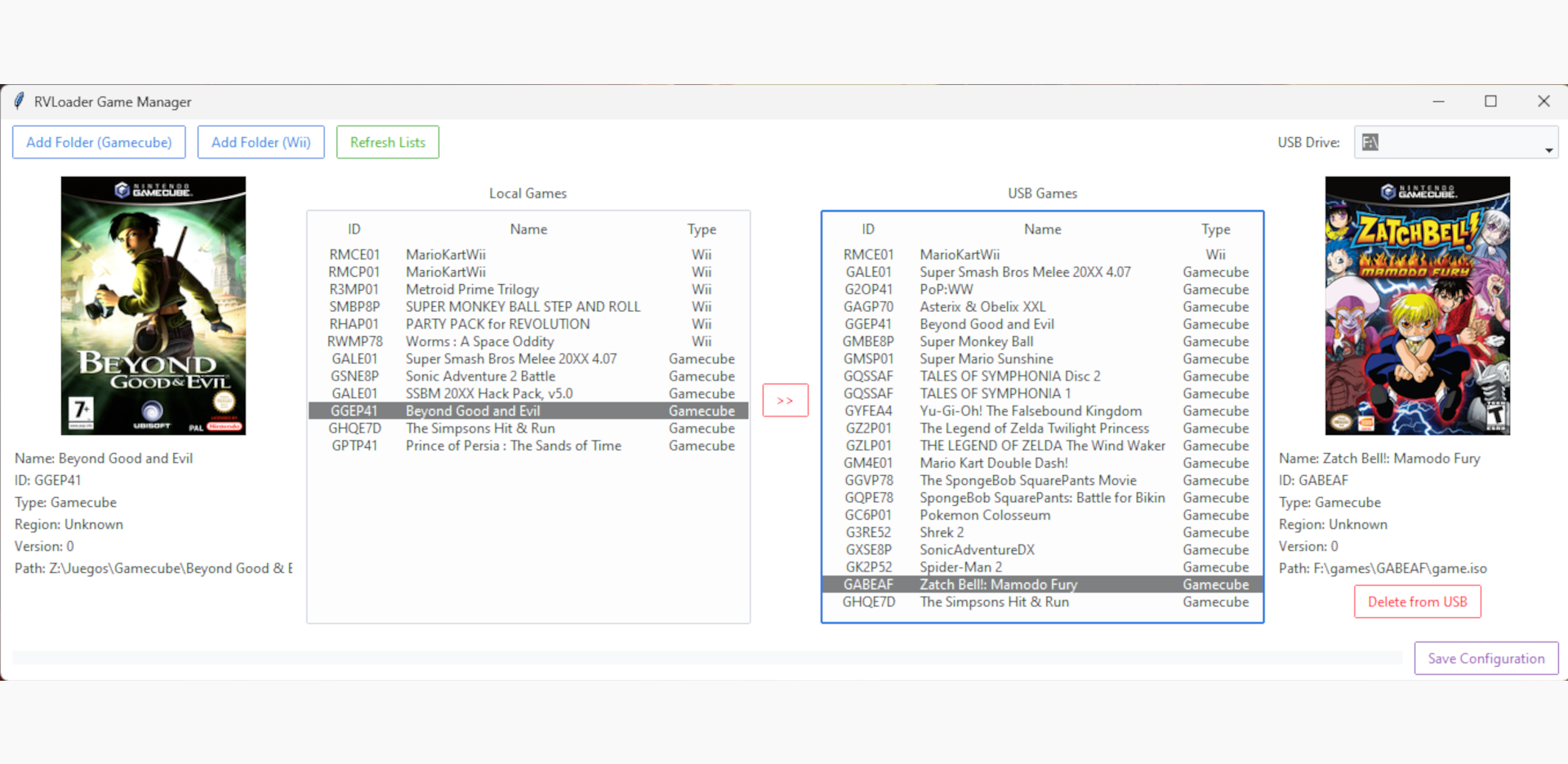Open the USB Drive dropdown arrow

coord(1548,149)
